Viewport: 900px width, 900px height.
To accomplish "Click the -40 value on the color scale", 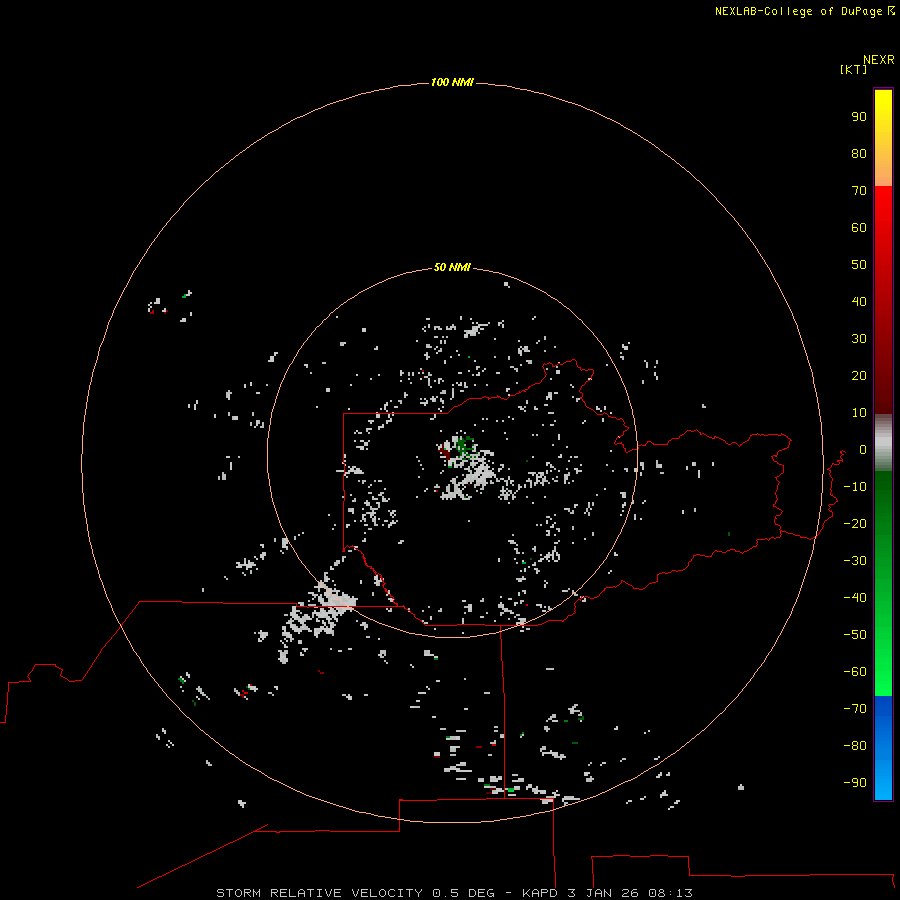I will click(x=855, y=598).
